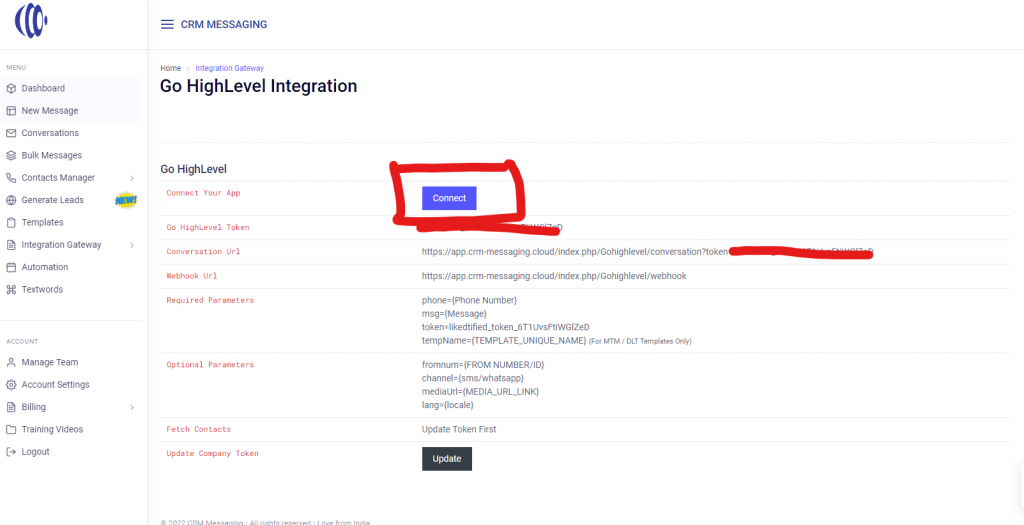Click the CRM Messaging logo

click(31, 20)
